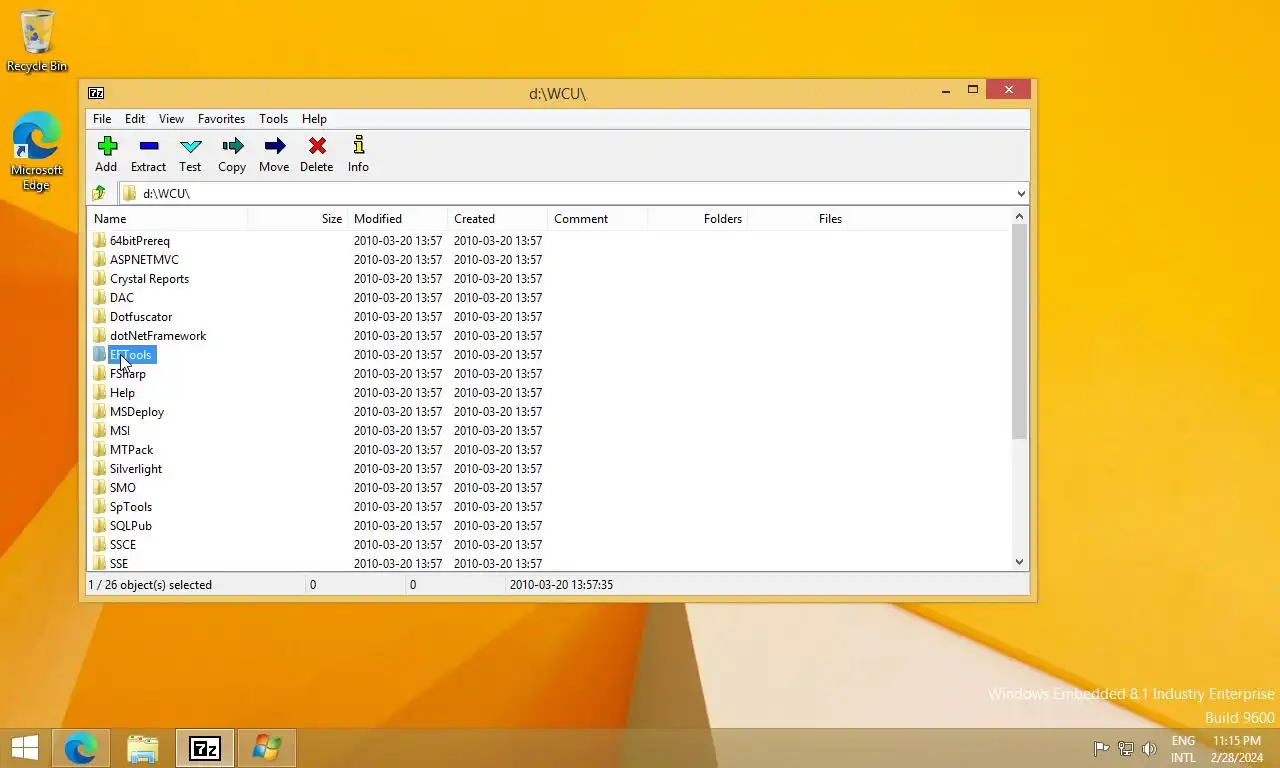Select the MSDeploy folder
The width and height of the screenshot is (1280, 768).
(137, 412)
